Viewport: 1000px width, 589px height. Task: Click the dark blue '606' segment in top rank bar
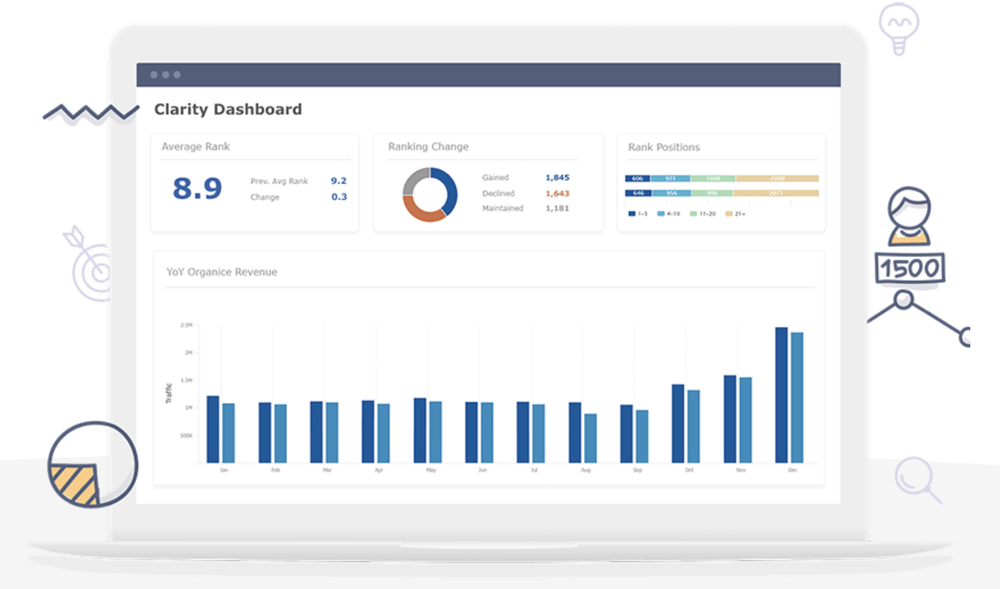638,178
